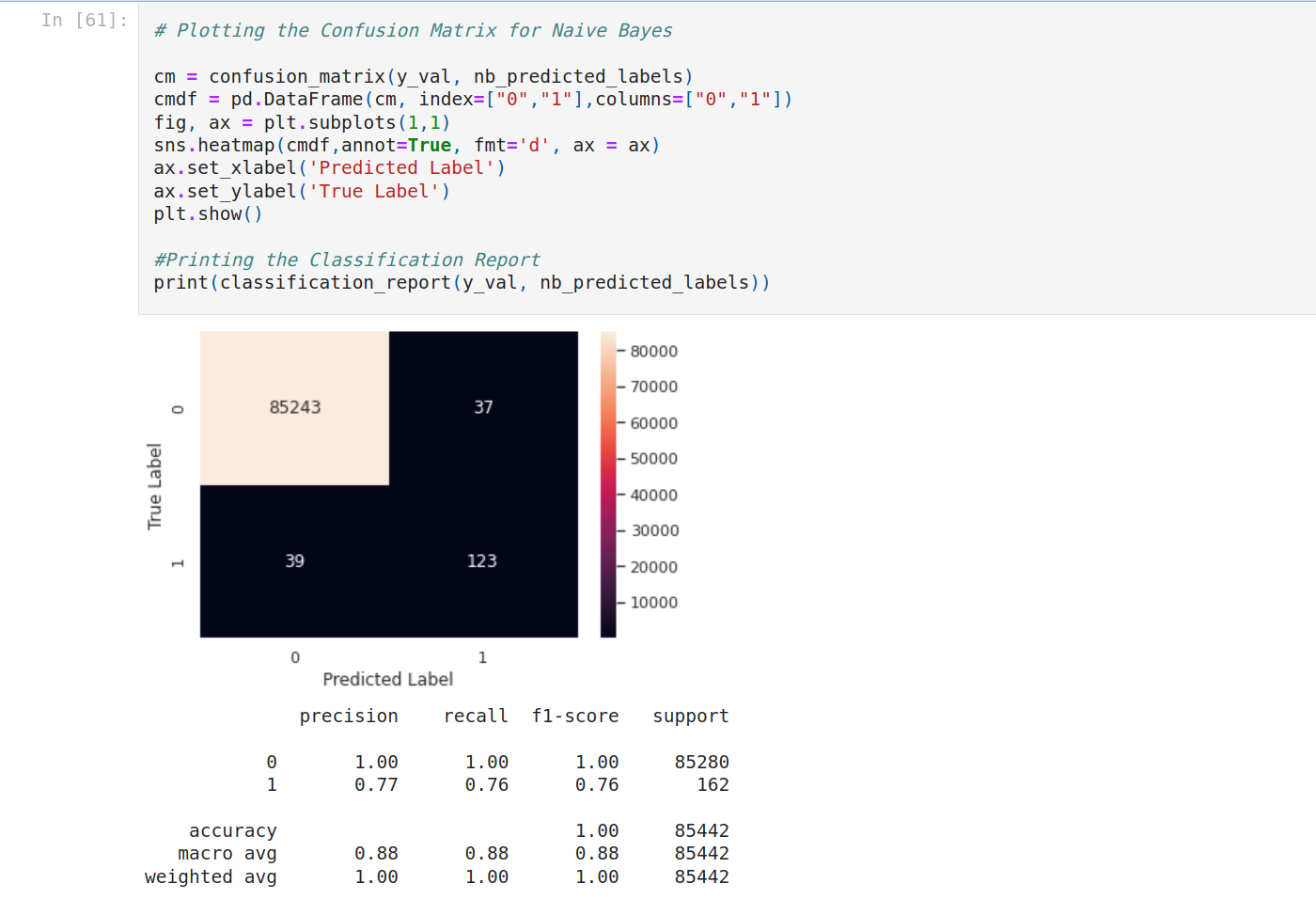Click the 'f1-score' column header

pos(575,717)
